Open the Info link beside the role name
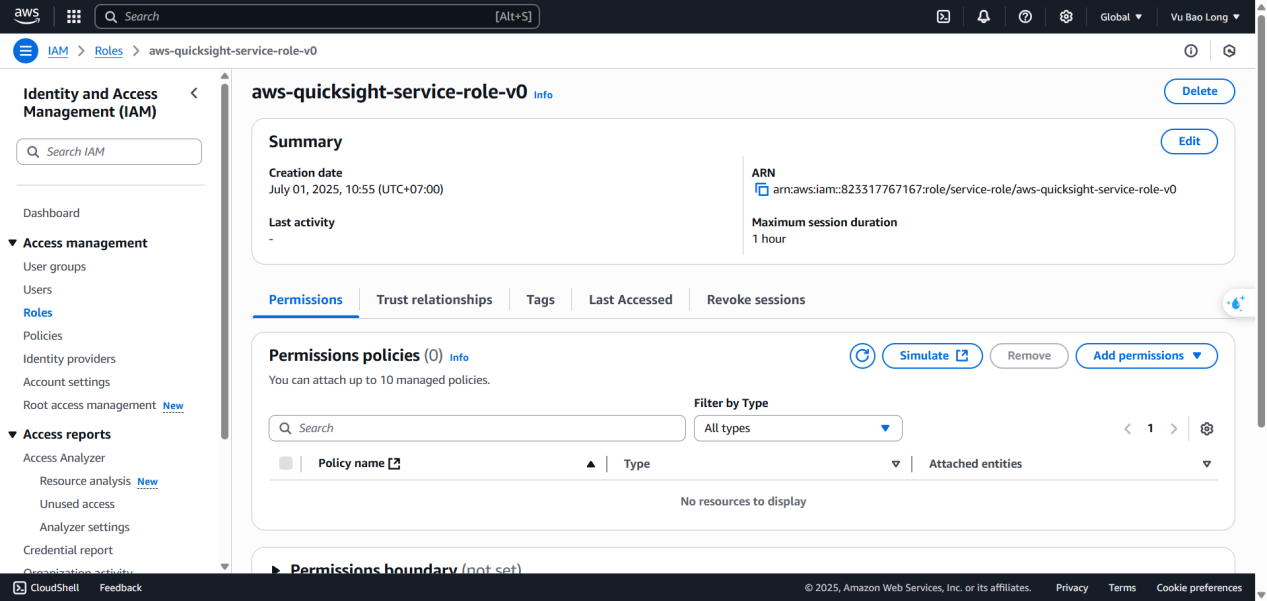 pos(543,95)
